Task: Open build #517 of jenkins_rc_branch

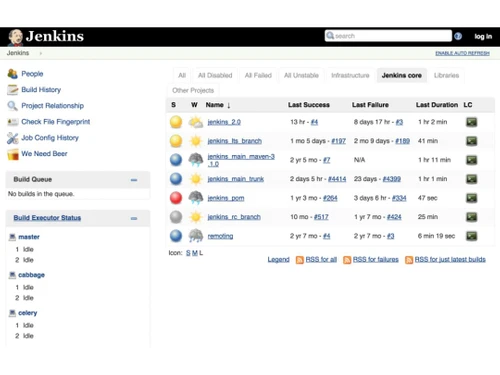Action: 321,217
